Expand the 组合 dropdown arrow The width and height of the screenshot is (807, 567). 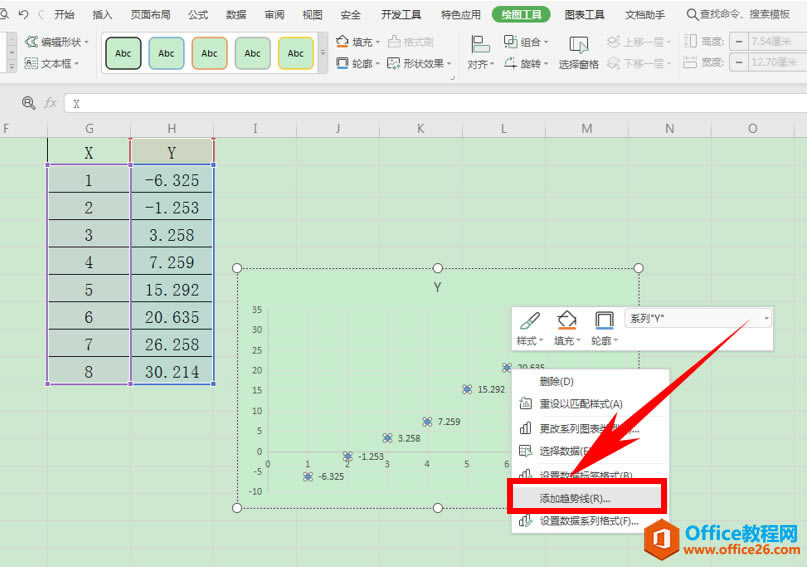click(546, 42)
